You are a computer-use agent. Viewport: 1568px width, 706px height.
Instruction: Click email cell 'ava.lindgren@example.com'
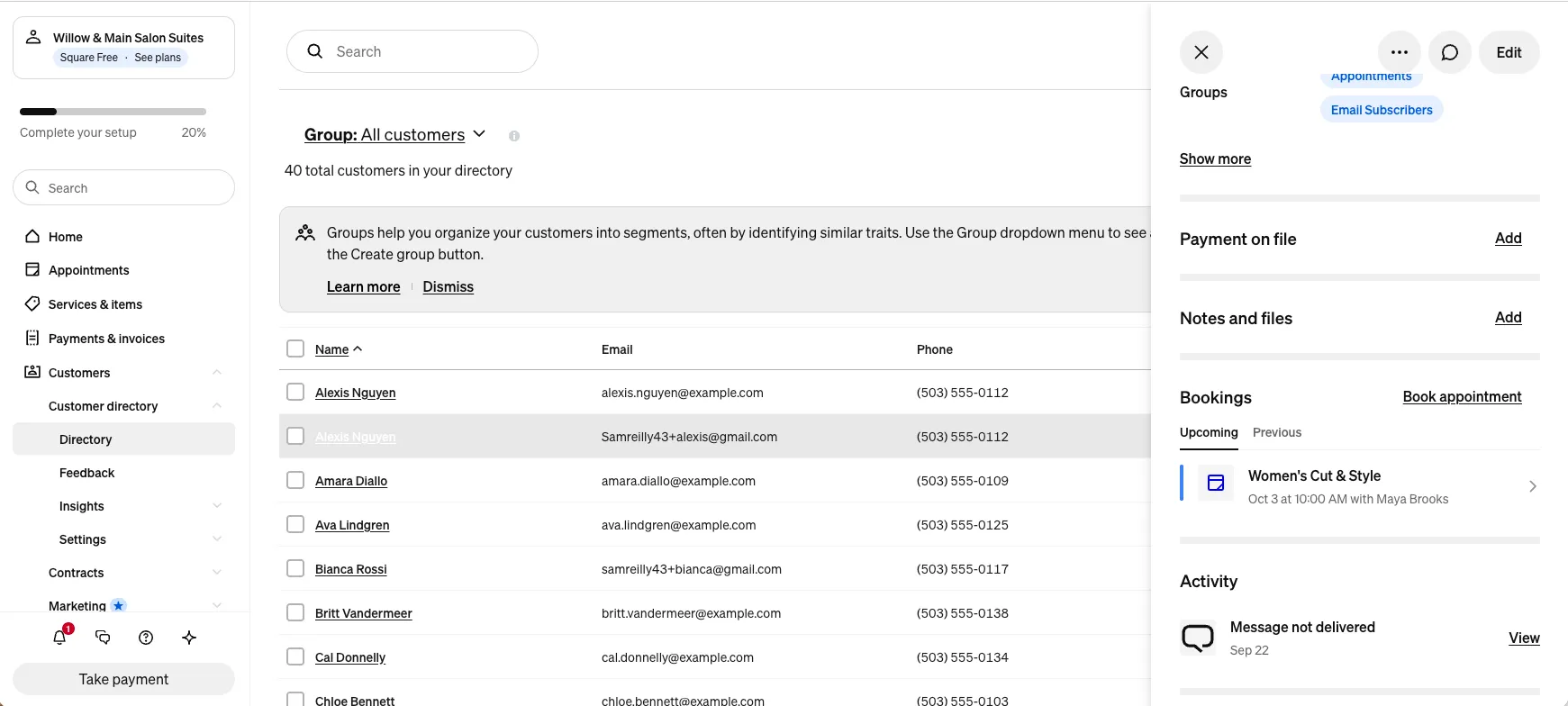click(x=678, y=525)
